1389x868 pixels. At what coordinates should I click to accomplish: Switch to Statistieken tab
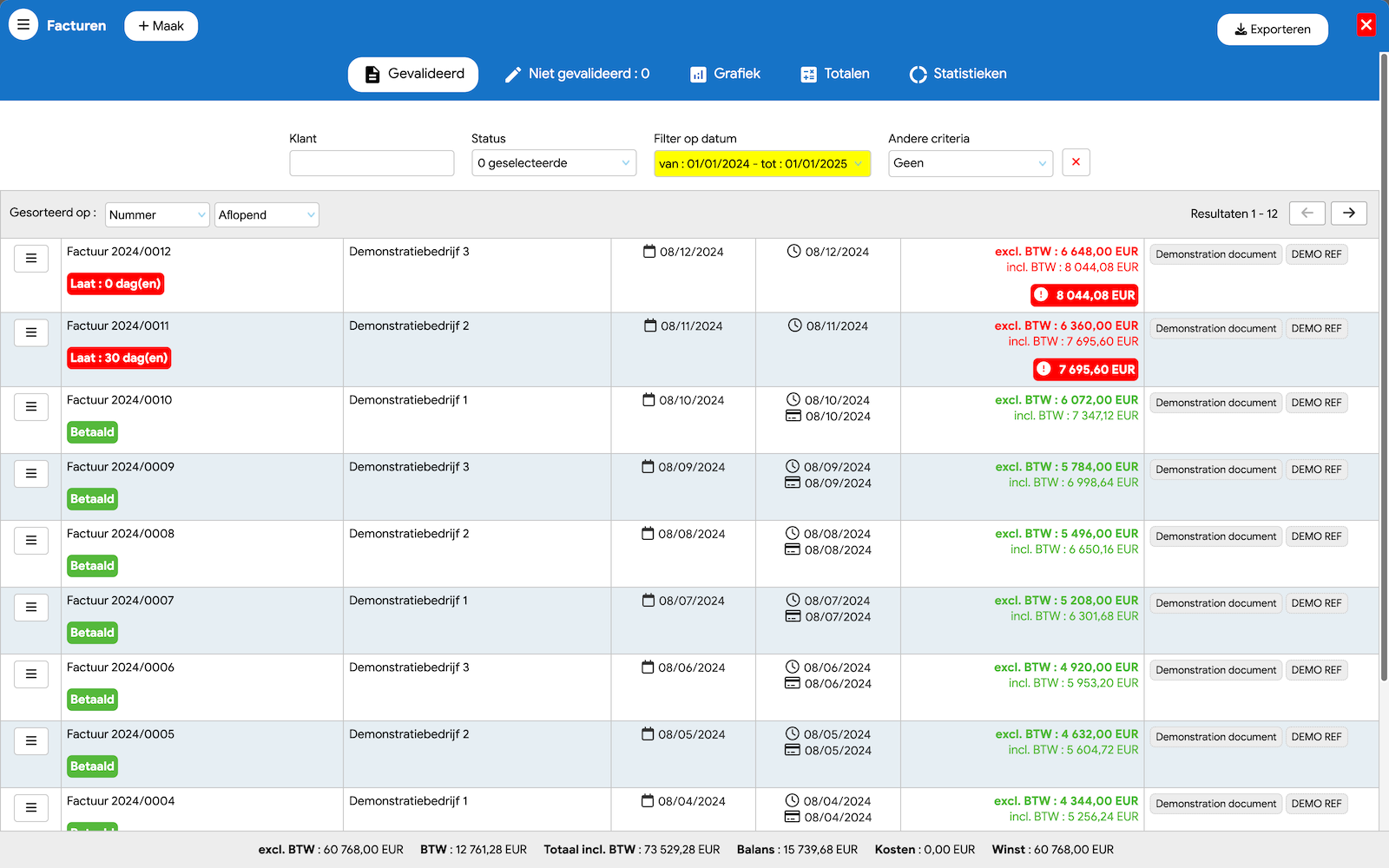point(958,74)
